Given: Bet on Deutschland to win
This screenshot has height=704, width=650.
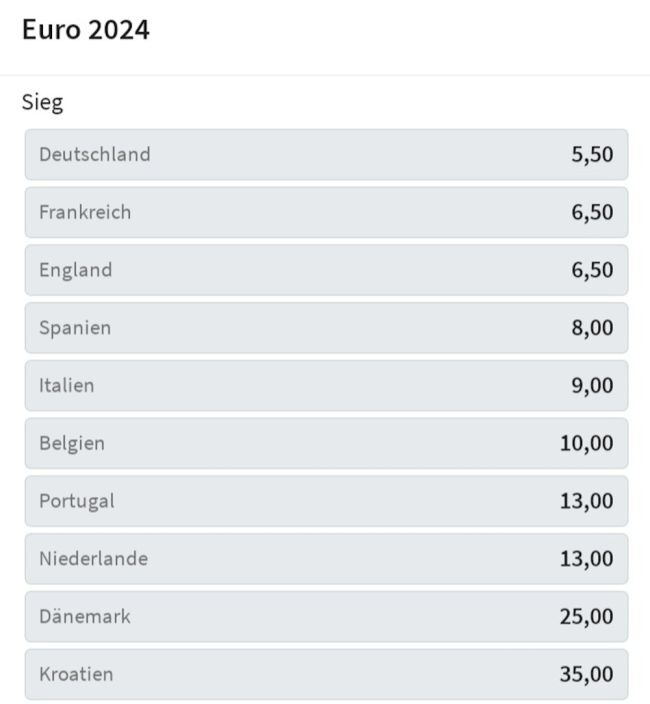Looking at the screenshot, I should point(326,154).
